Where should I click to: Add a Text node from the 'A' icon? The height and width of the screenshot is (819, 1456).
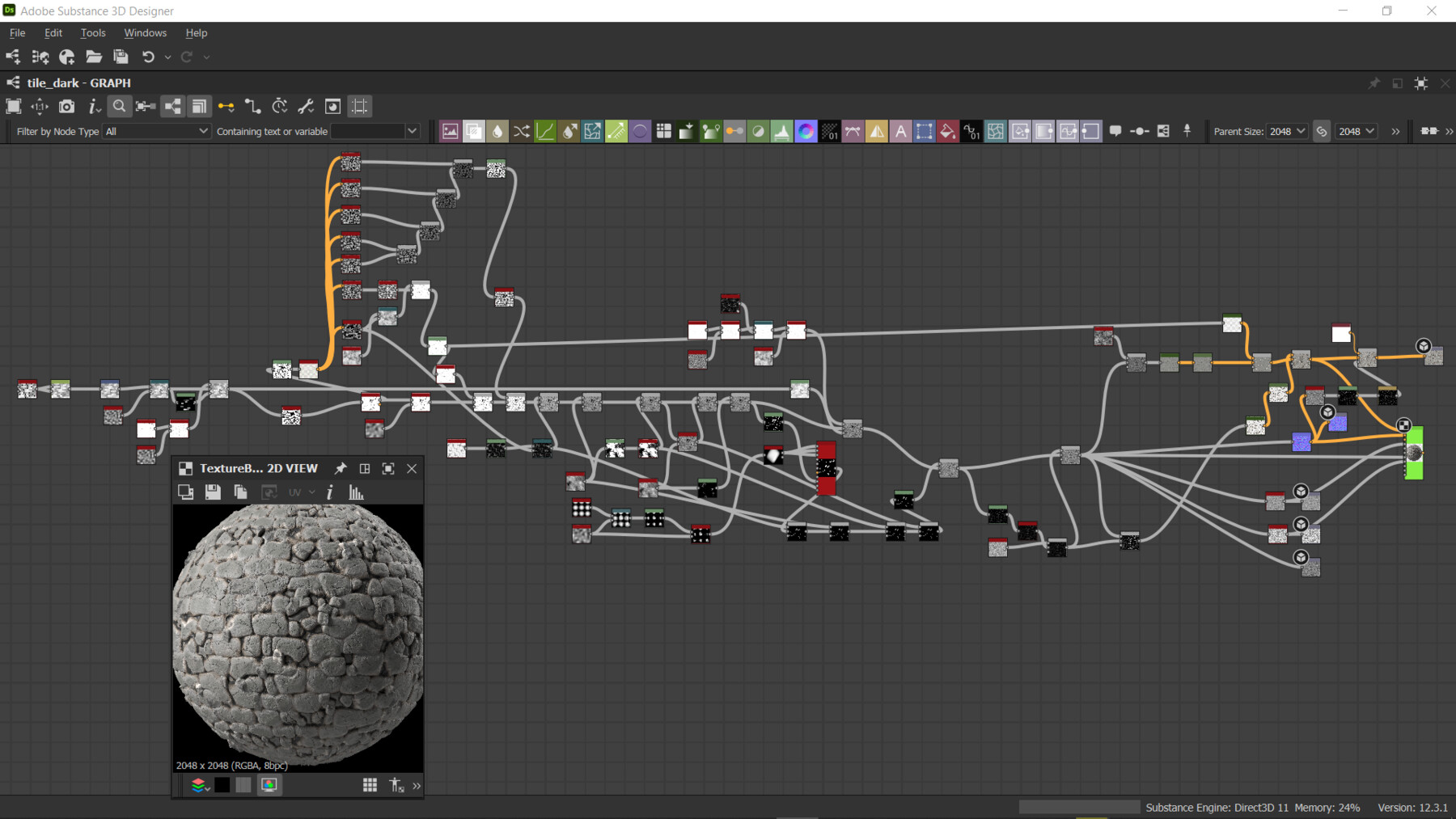pyautogui.click(x=900, y=131)
